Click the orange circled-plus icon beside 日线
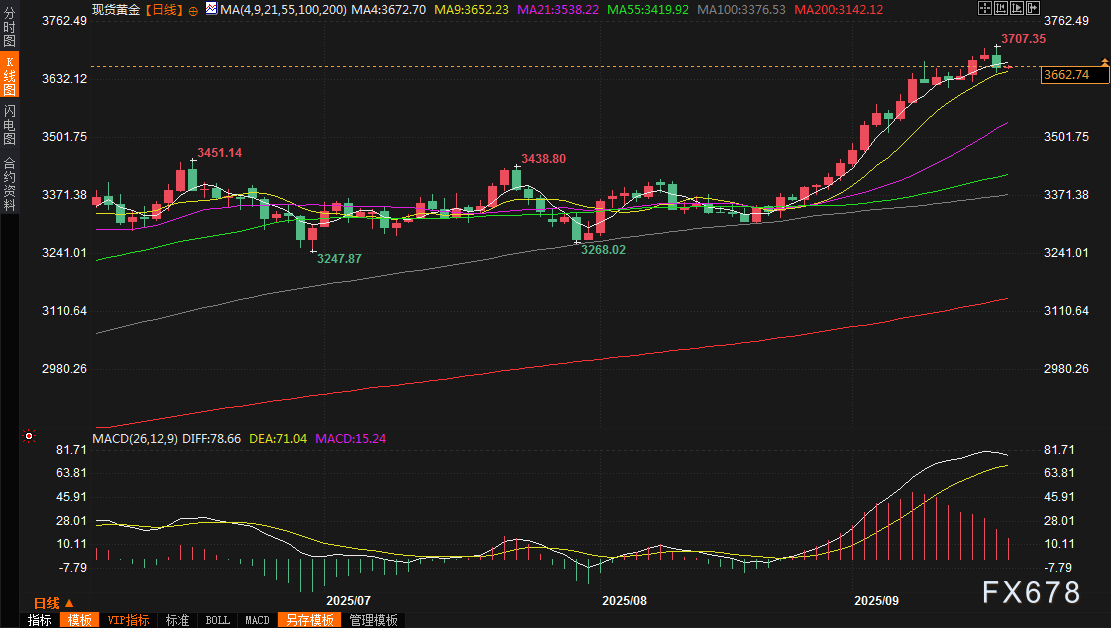This screenshot has width=1111, height=628. (x=193, y=9)
